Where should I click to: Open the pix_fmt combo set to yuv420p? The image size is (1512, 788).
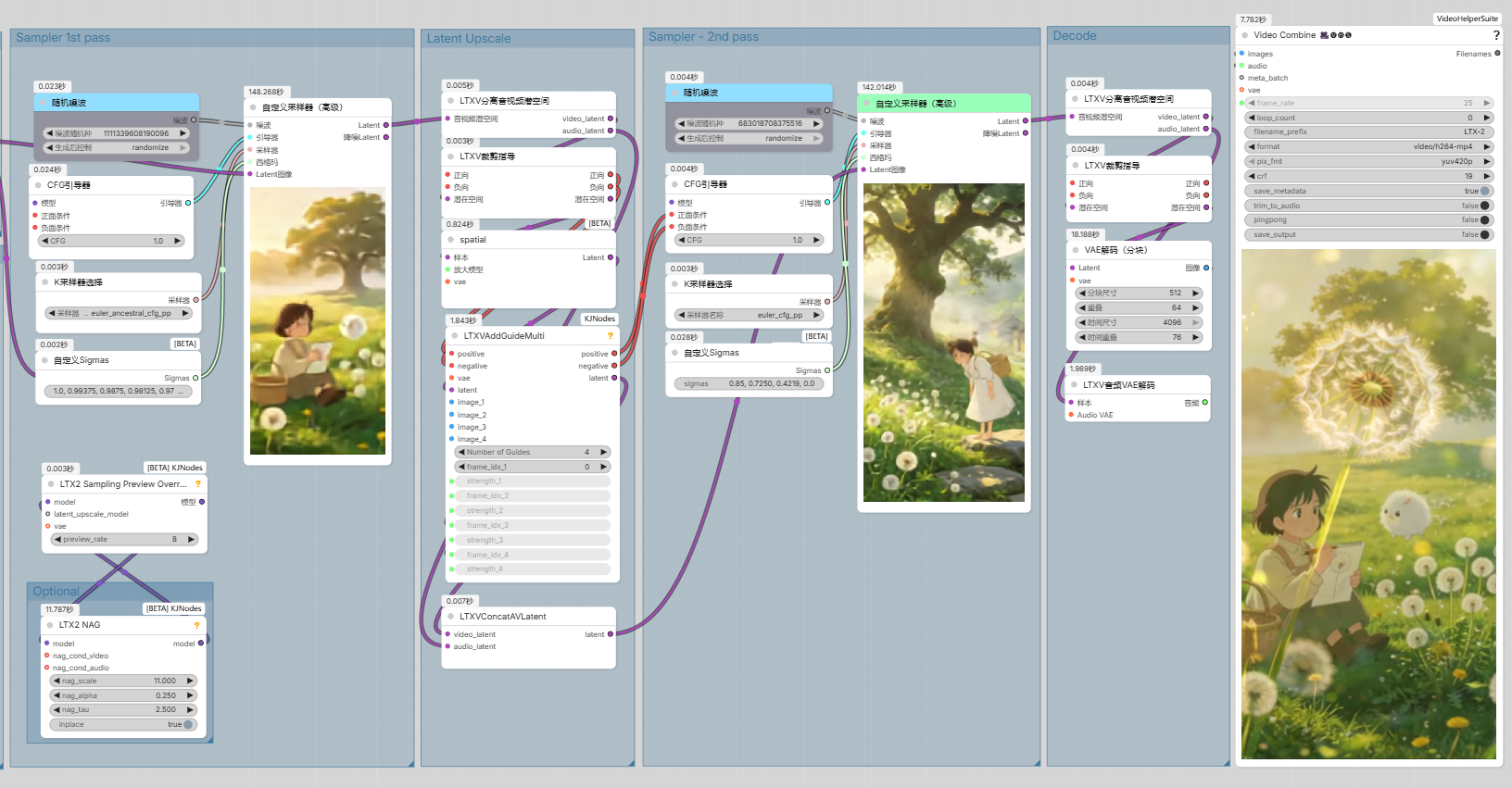click(1368, 161)
